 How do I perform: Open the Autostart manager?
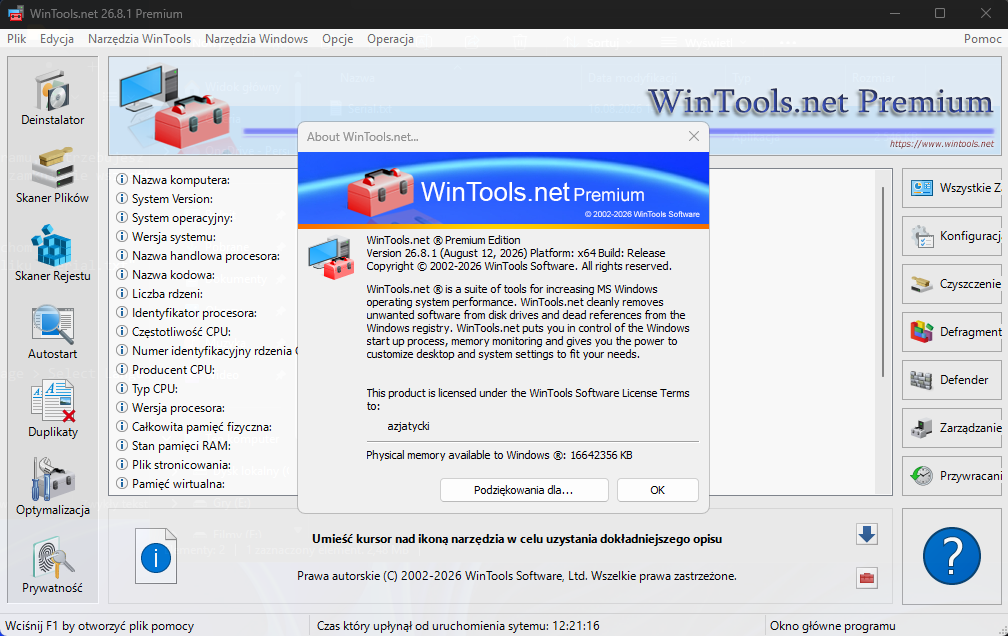53,331
